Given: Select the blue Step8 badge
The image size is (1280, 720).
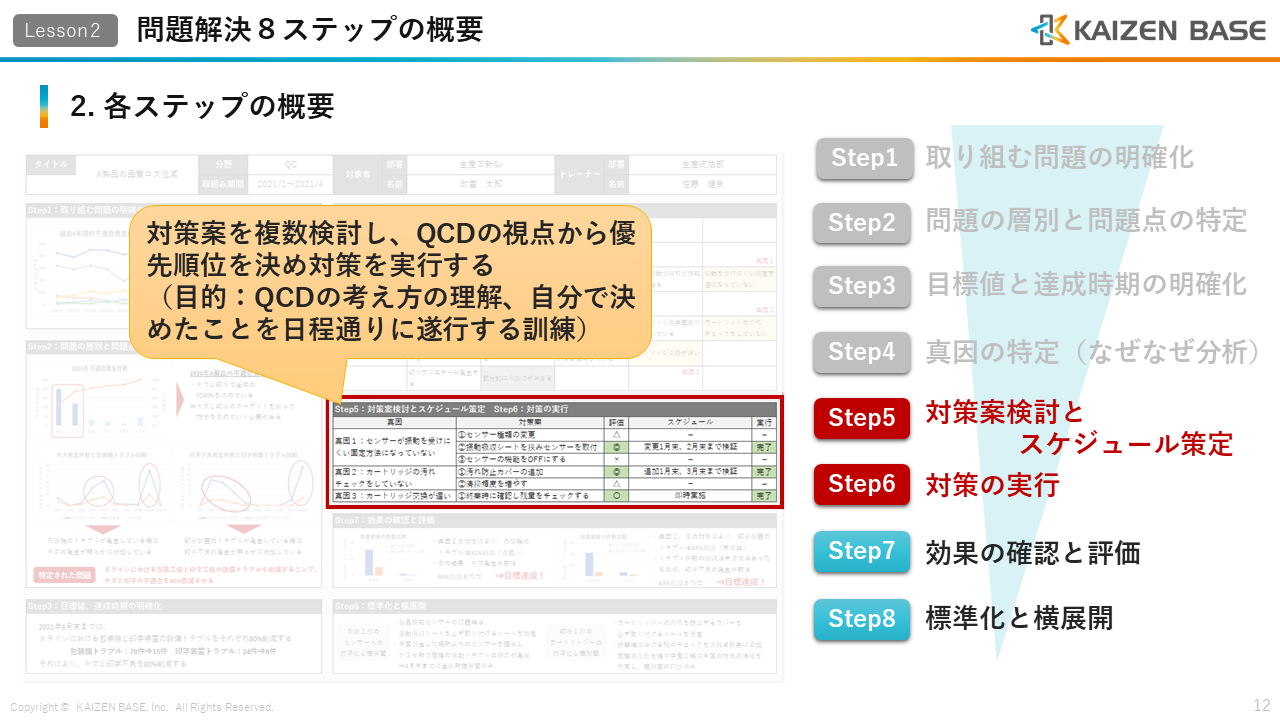Looking at the screenshot, I should point(862,619).
